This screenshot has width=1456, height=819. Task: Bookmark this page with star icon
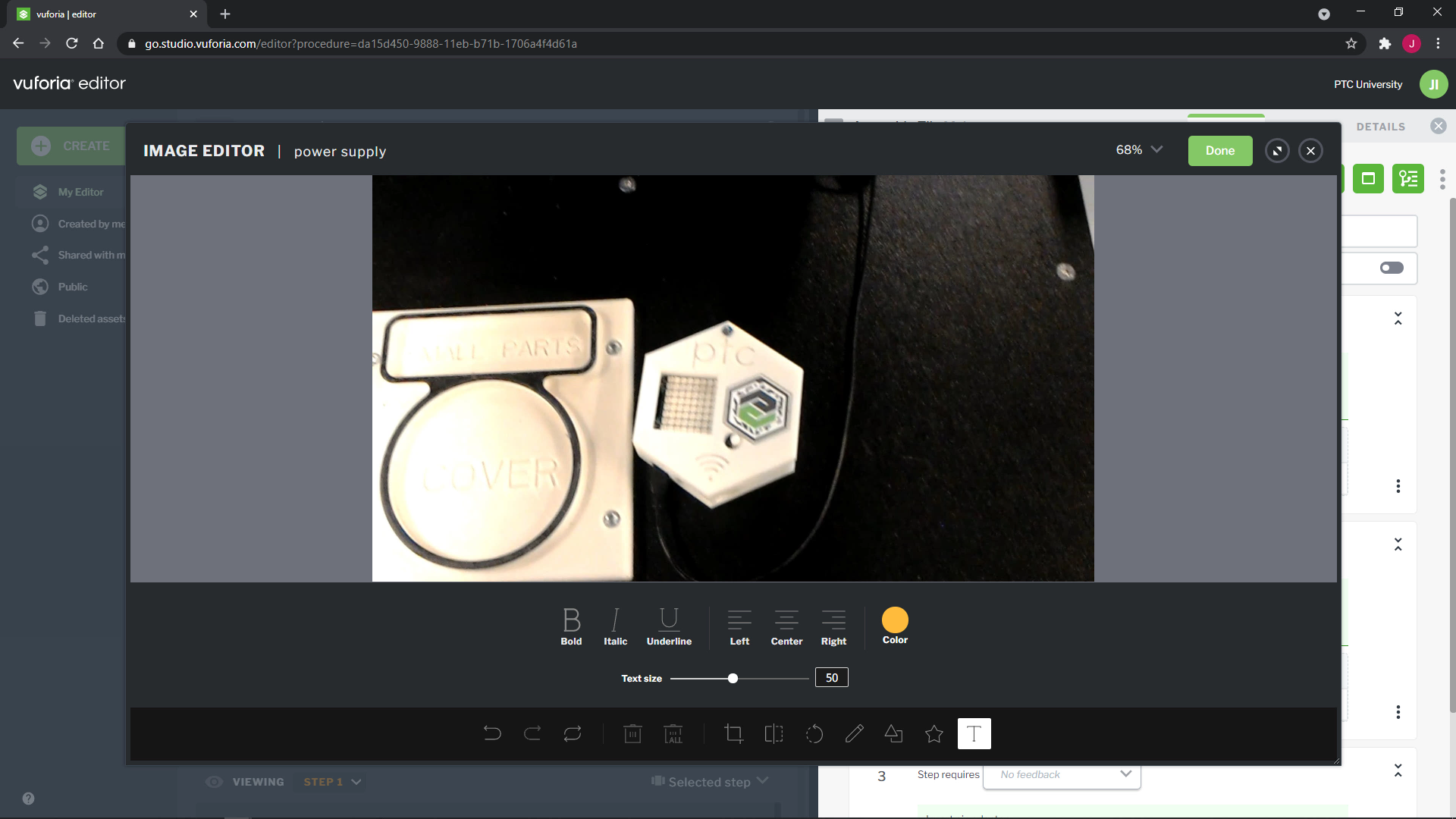click(1351, 44)
